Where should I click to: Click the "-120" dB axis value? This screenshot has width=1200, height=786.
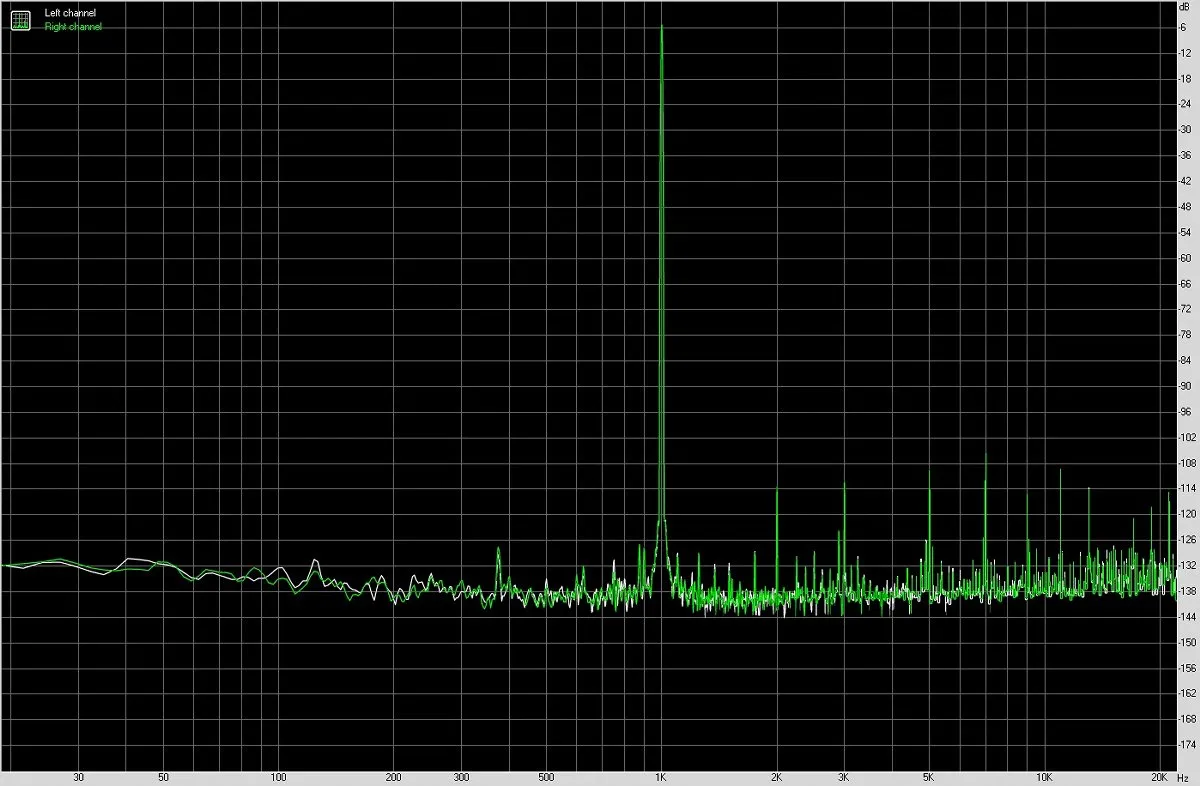click(x=1188, y=514)
